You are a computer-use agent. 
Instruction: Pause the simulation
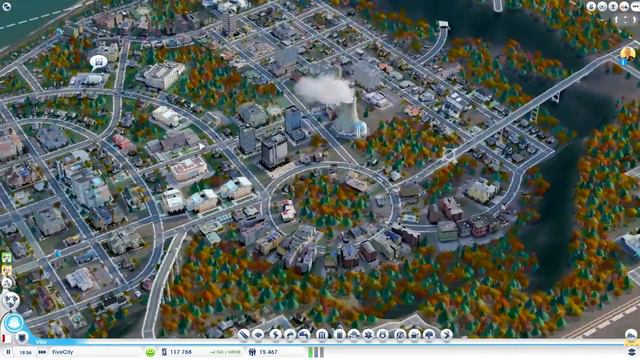8,352
